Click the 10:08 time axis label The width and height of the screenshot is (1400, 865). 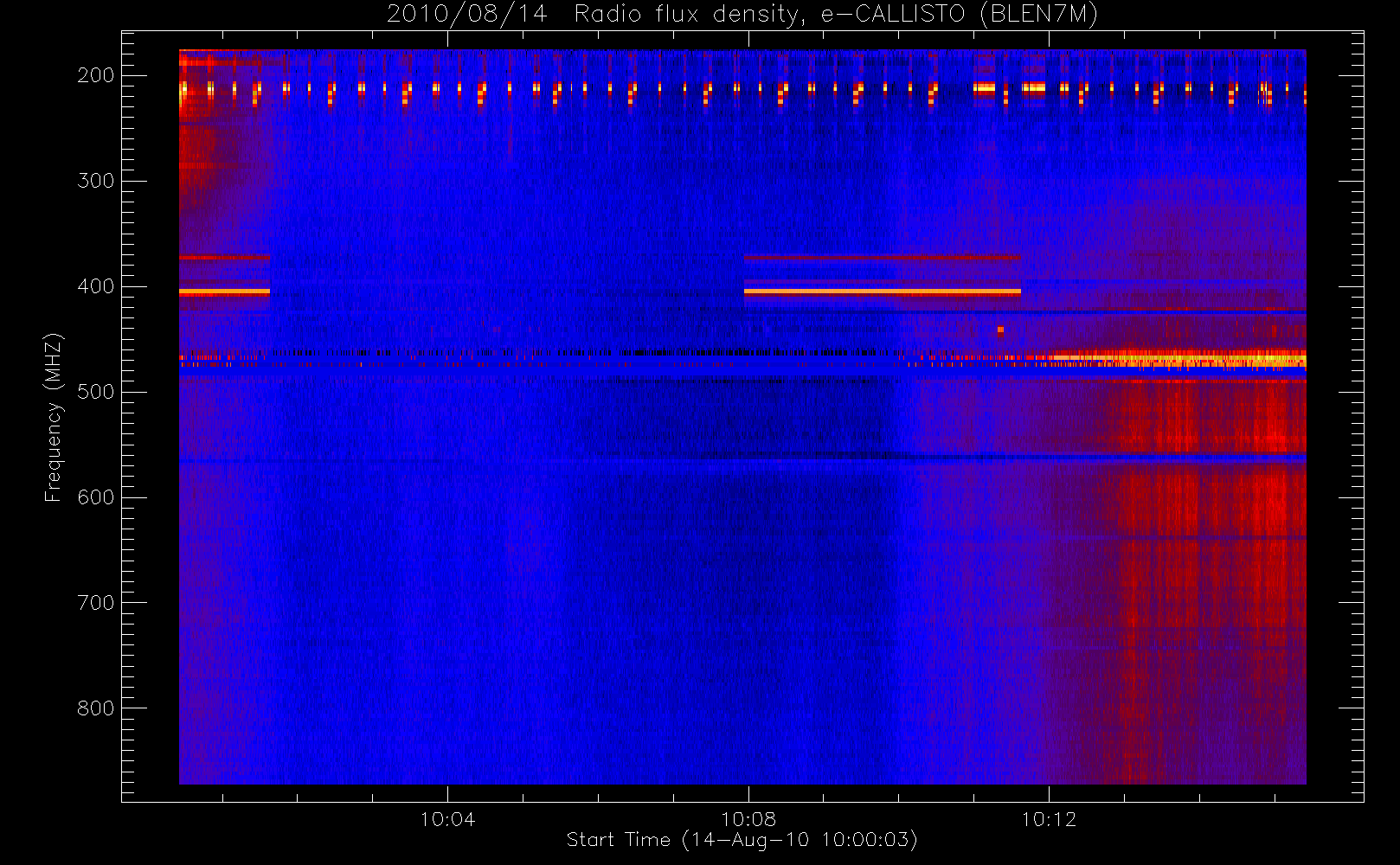pos(748,819)
